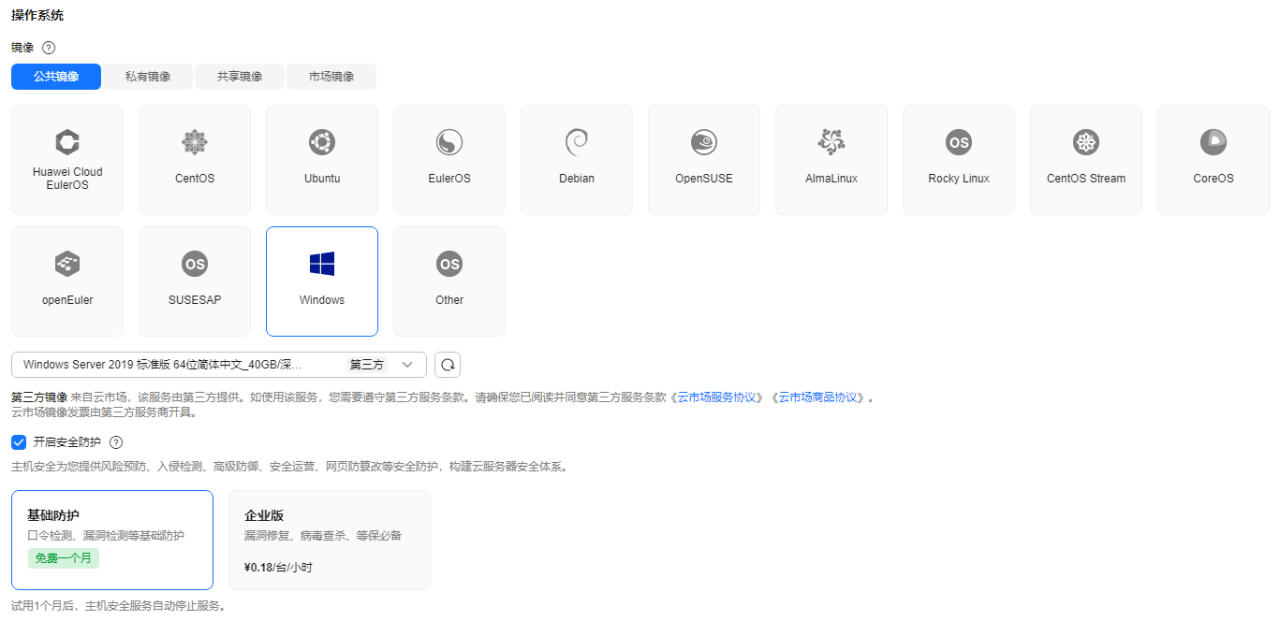The width and height of the screenshot is (1280, 621).
Task: Select the Huawei Cloud EulerOS tile
Action: click(x=67, y=159)
